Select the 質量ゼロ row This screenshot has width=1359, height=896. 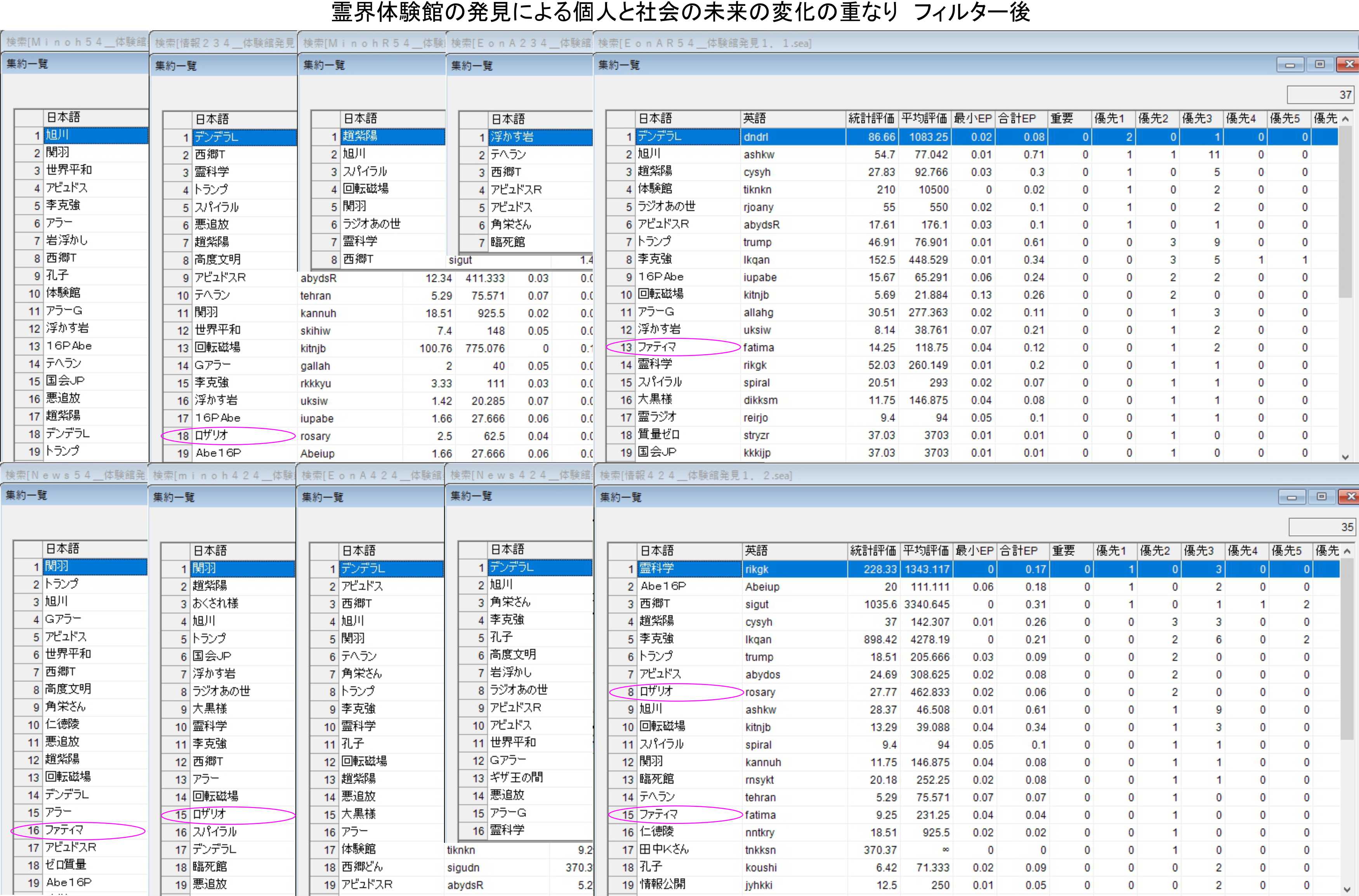(972, 435)
